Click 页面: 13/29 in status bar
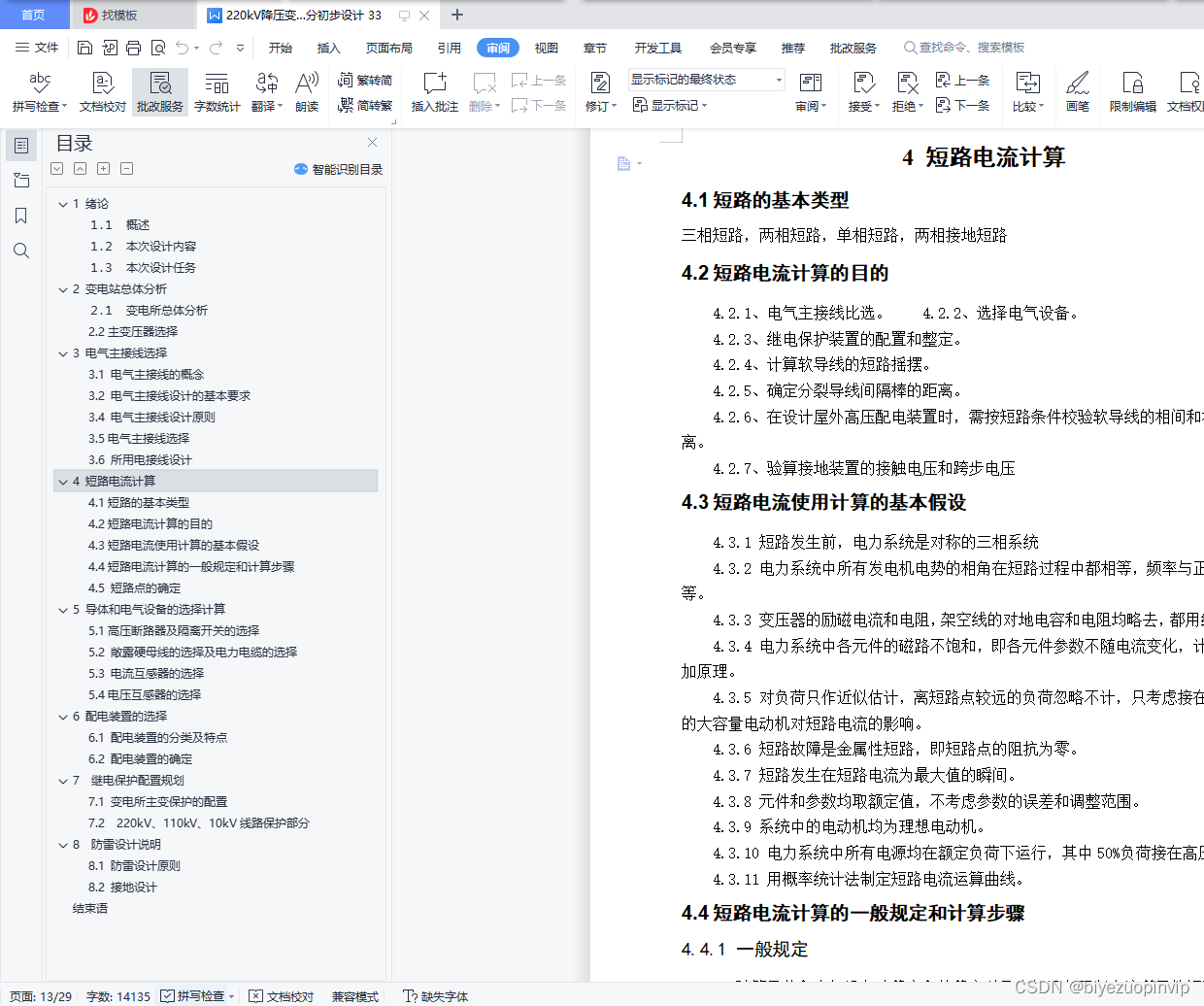1204x1006 pixels. click(40, 996)
